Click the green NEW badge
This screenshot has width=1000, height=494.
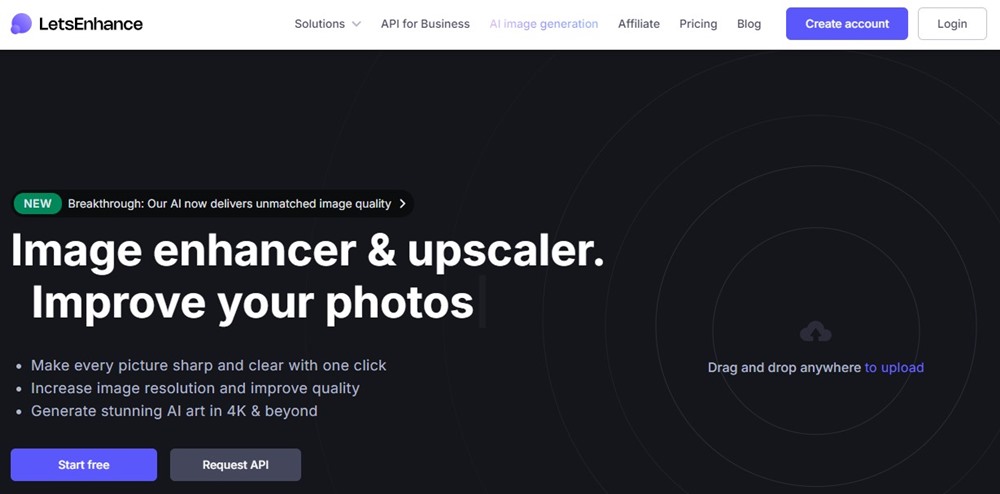click(38, 204)
